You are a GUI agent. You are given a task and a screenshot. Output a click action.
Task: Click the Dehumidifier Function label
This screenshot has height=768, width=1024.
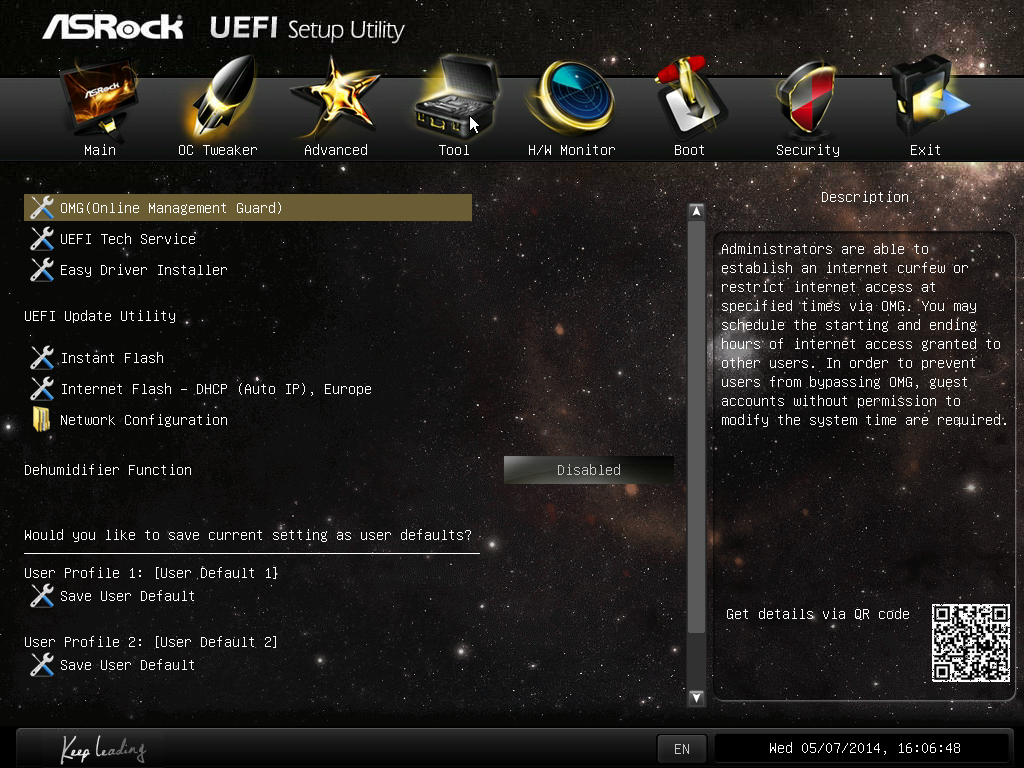108,470
